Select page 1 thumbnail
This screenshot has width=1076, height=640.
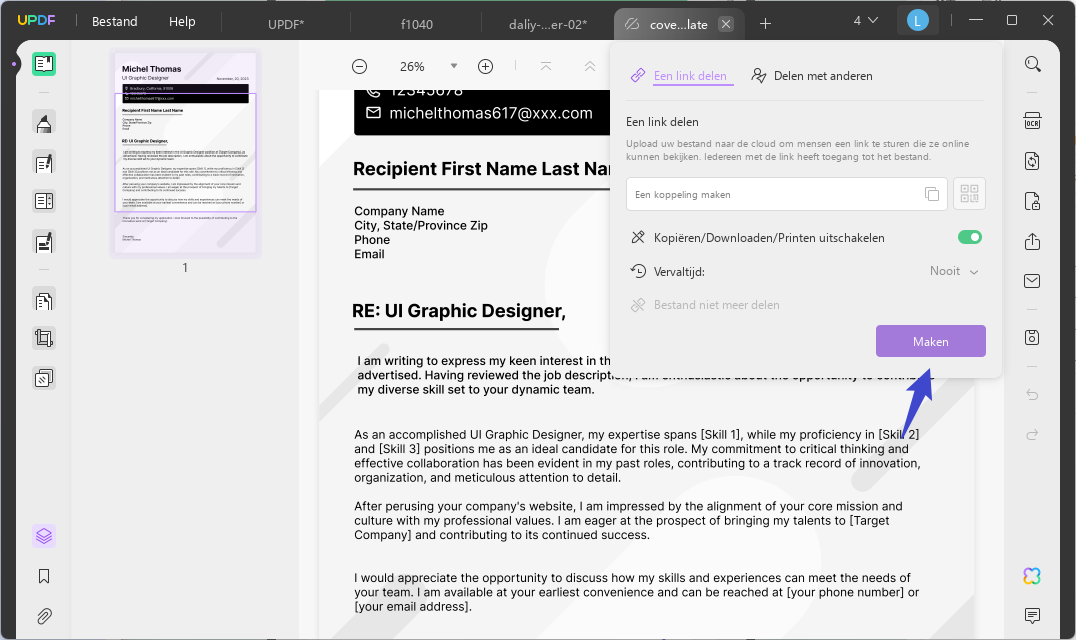click(x=185, y=153)
